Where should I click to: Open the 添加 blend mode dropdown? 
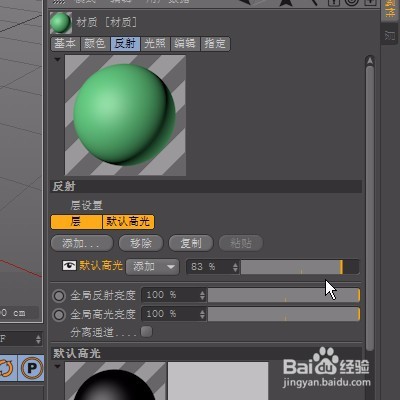[153, 267]
